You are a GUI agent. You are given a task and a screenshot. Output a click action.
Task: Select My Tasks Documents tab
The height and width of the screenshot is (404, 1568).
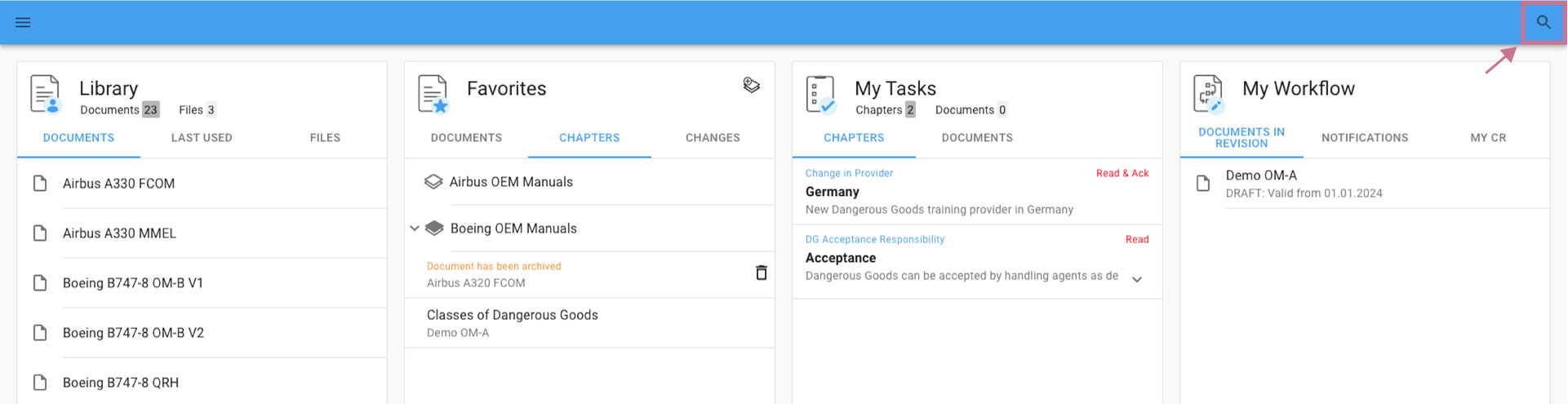click(977, 138)
